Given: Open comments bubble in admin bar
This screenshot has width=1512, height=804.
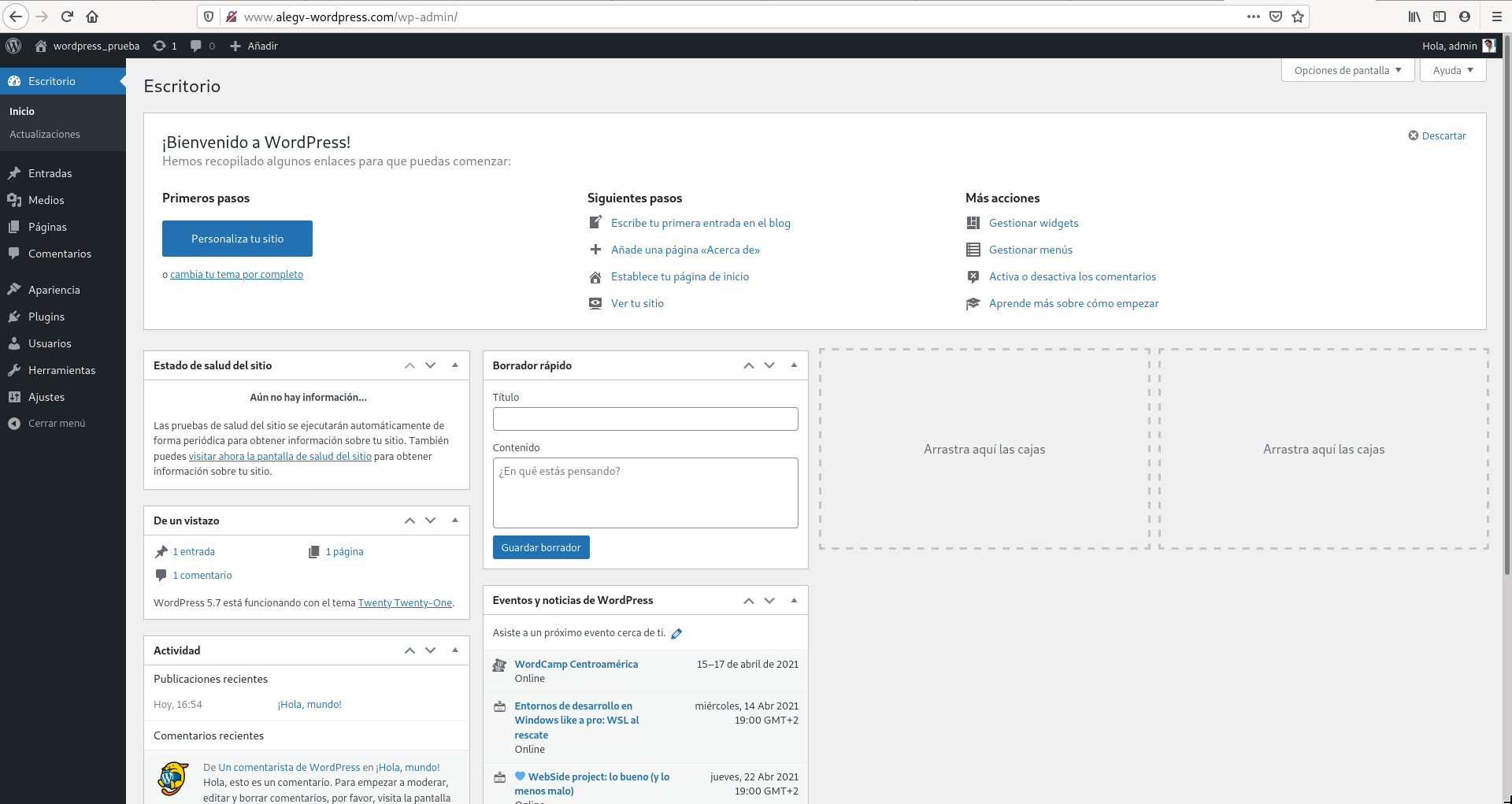Looking at the screenshot, I should pyautogui.click(x=196, y=46).
